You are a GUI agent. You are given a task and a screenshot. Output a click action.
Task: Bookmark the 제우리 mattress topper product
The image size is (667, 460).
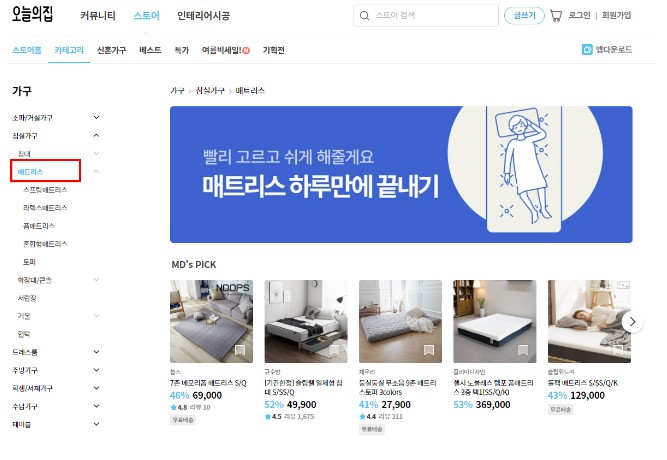pyautogui.click(x=429, y=350)
